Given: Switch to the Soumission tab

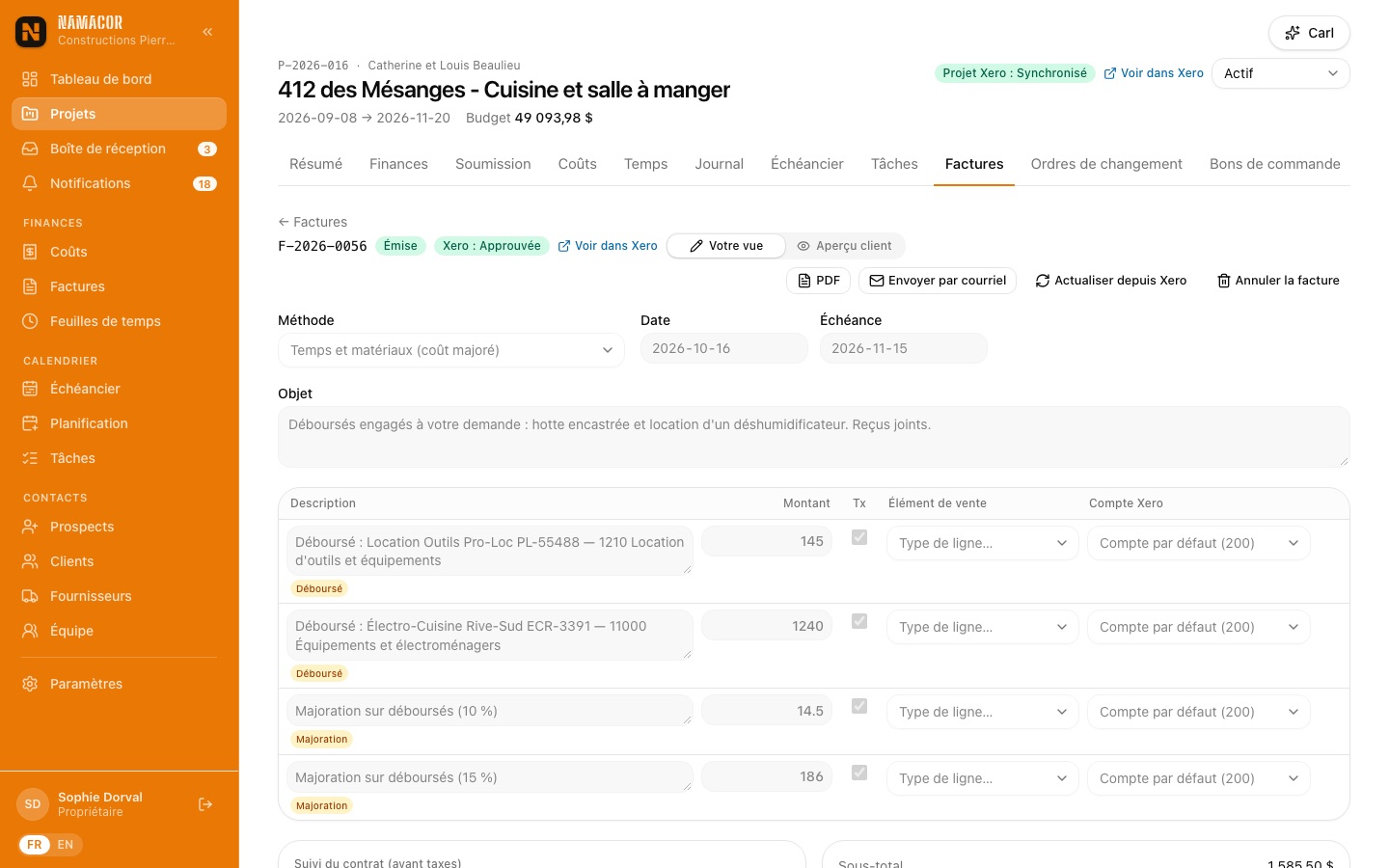Looking at the screenshot, I should point(493,164).
